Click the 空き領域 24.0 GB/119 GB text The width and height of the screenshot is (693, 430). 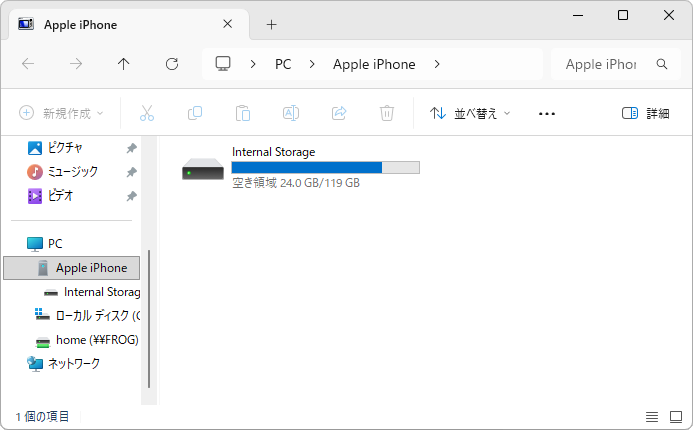coord(296,183)
